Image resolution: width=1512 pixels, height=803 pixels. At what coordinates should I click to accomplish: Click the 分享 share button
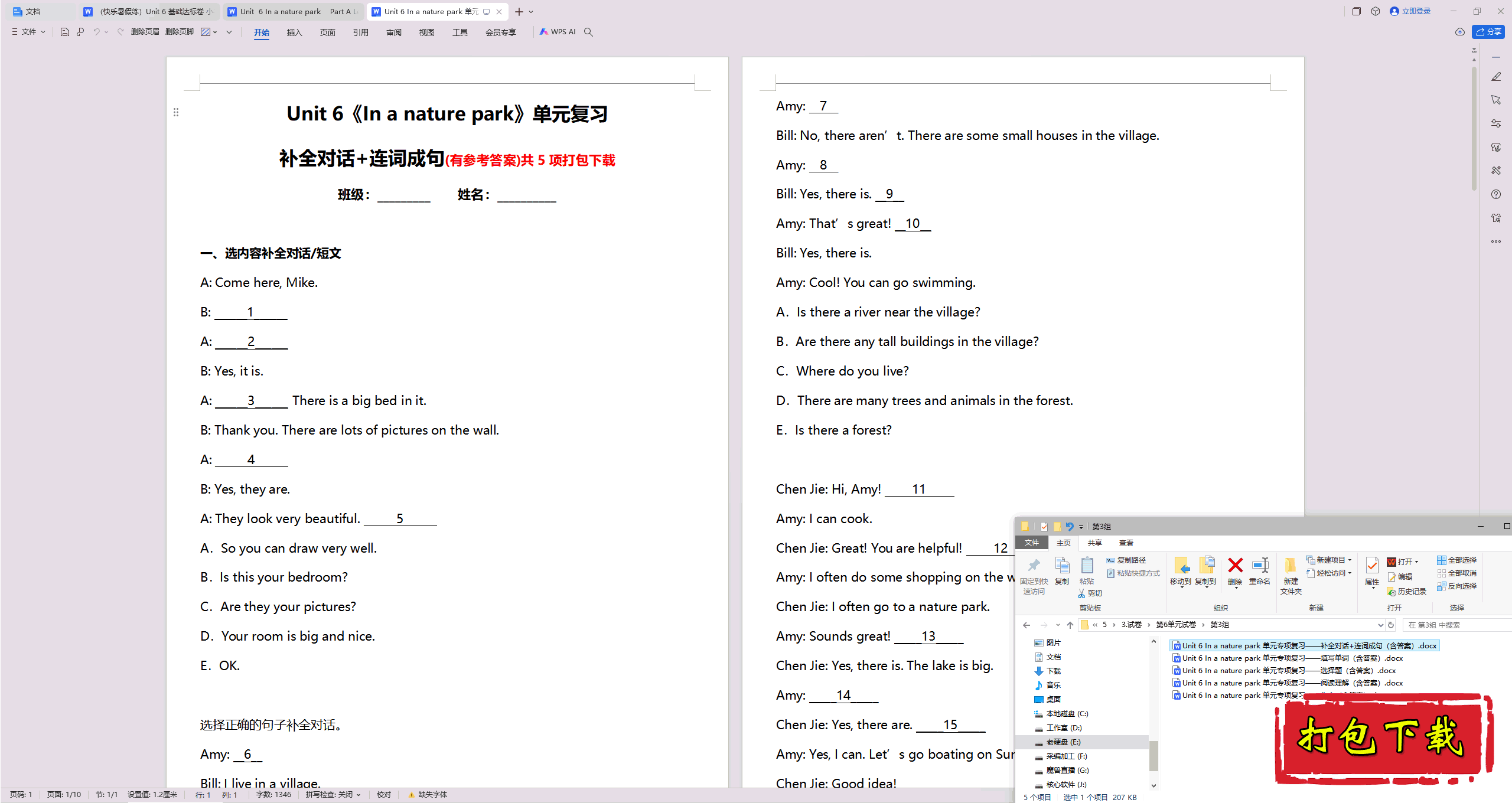click(1488, 32)
